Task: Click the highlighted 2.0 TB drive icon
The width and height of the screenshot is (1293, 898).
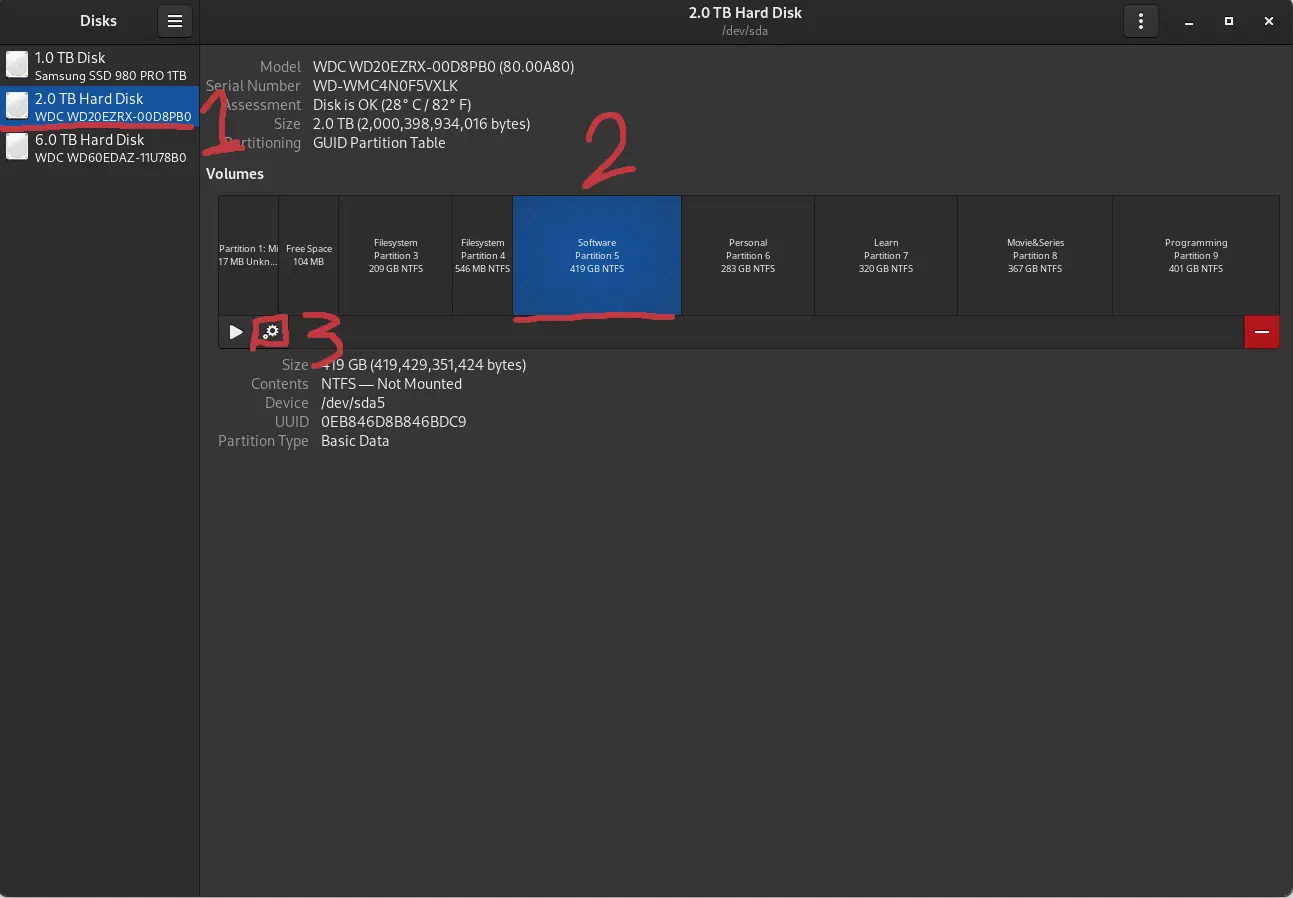Action: point(17,106)
